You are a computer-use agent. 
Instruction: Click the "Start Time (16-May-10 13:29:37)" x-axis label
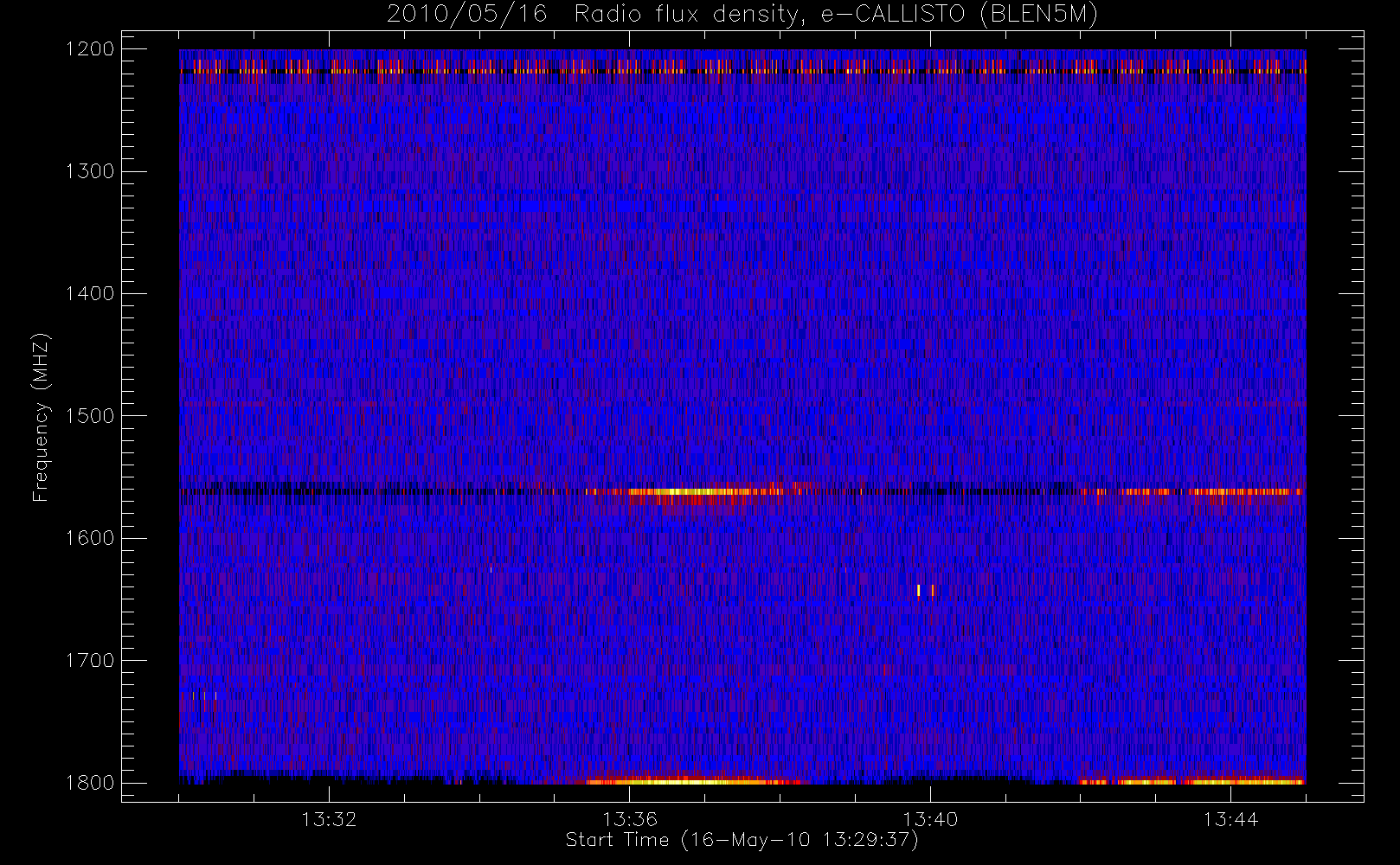[x=742, y=839]
